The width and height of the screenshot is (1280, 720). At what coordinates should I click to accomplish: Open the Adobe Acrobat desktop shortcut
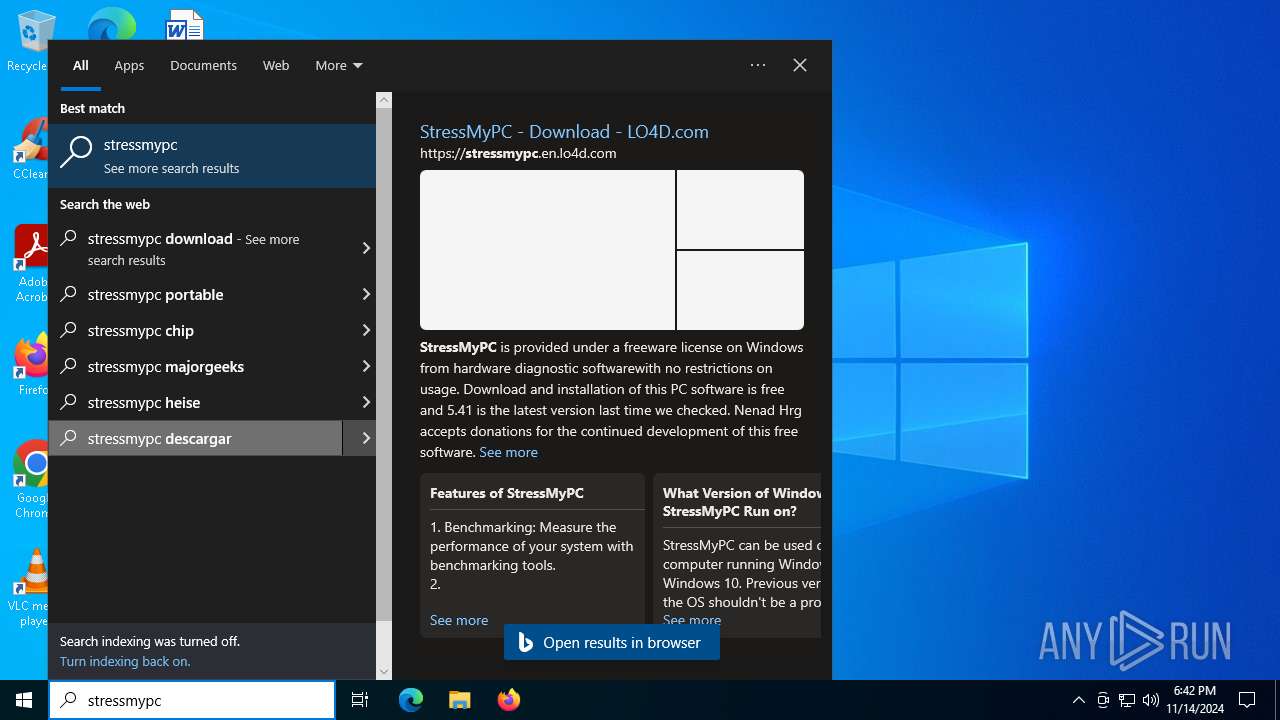click(x=31, y=263)
